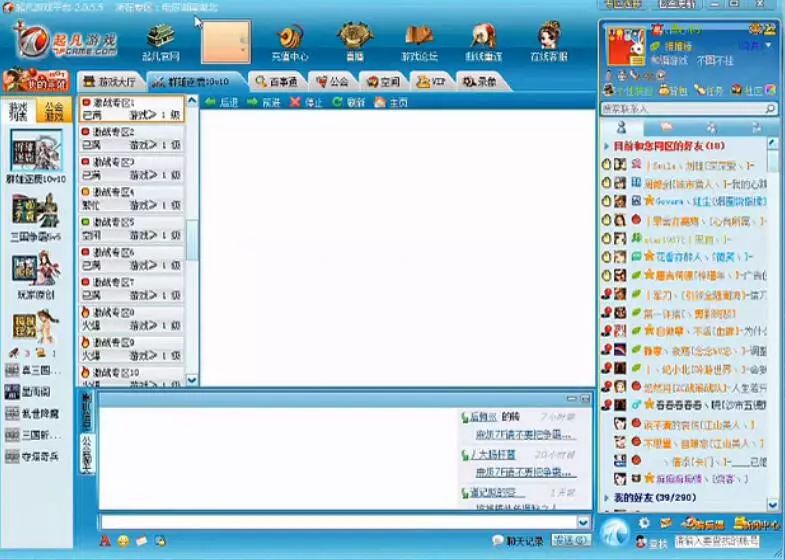Open chat history 聊天记录
This screenshot has width=785, height=560.
[x=518, y=540]
